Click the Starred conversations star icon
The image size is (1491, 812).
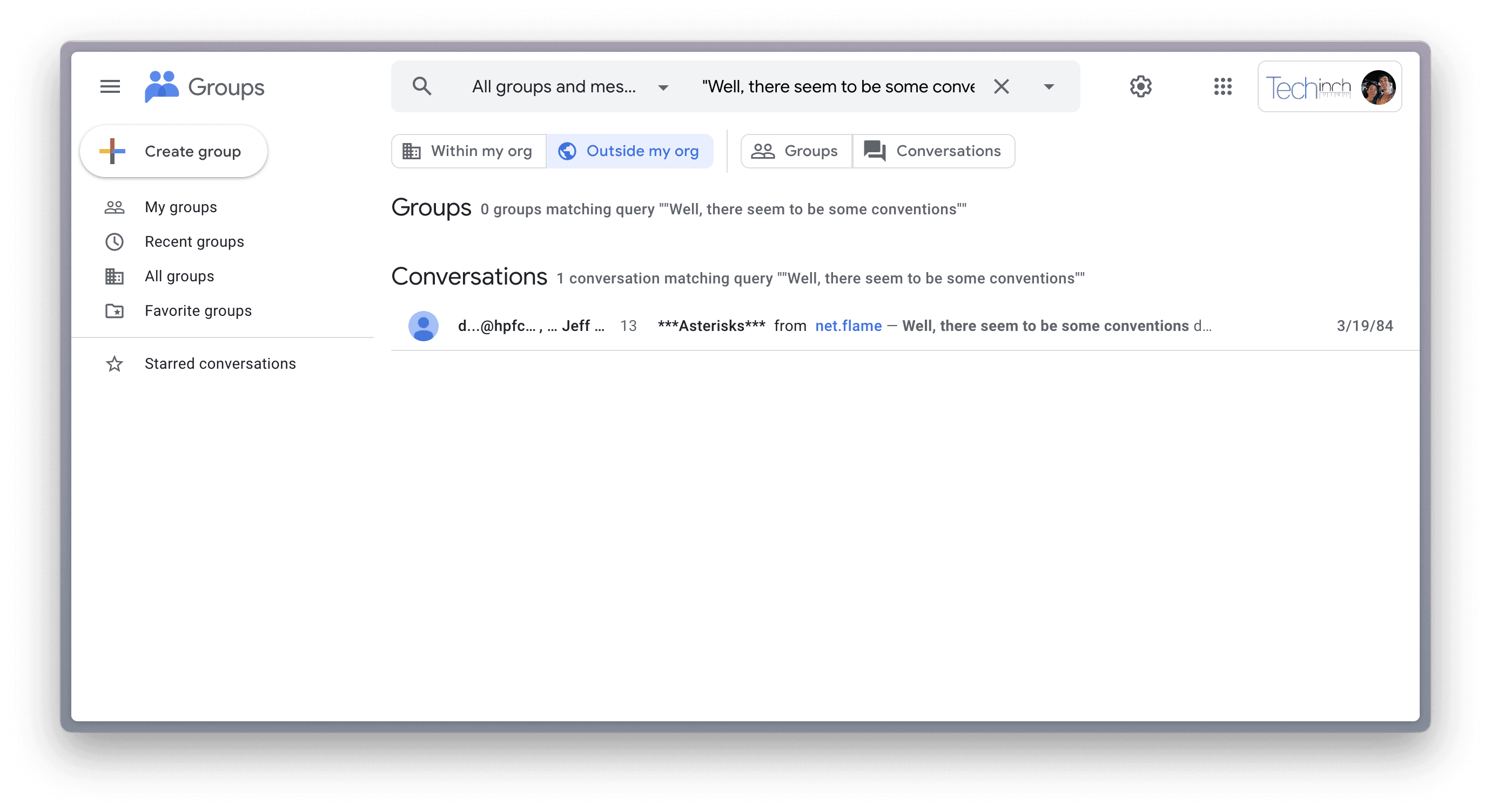point(115,364)
